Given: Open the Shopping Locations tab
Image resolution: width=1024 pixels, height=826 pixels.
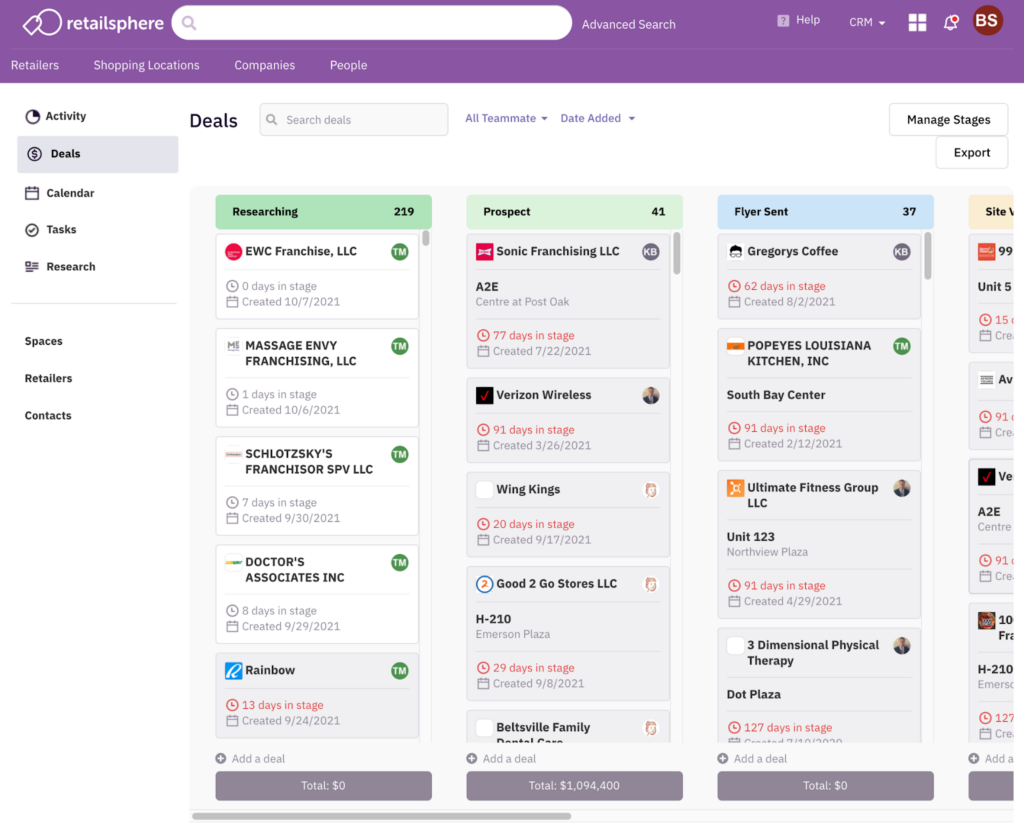Looking at the screenshot, I should (x=146, y=65).
